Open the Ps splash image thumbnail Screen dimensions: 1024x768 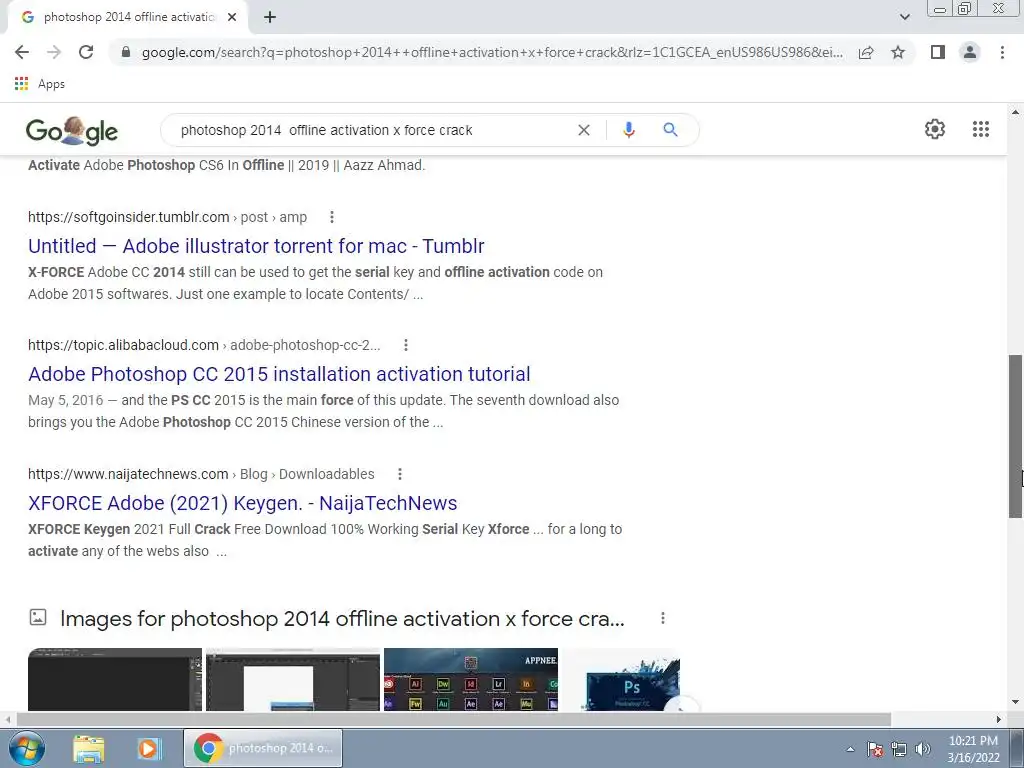[x=621, y=679]
